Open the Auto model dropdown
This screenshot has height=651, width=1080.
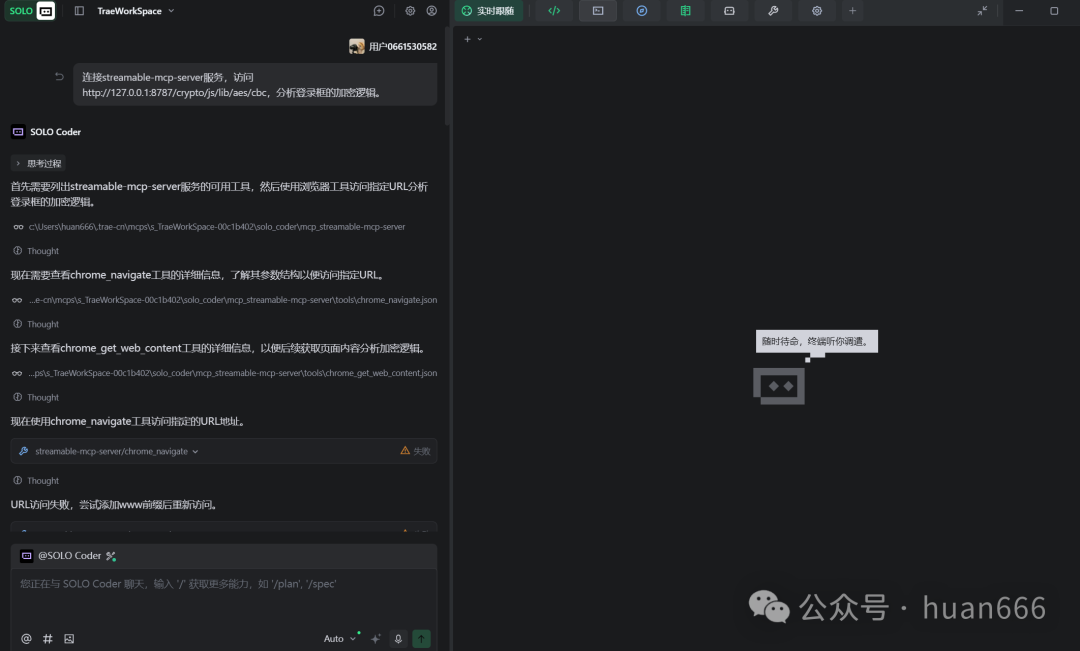340,639
